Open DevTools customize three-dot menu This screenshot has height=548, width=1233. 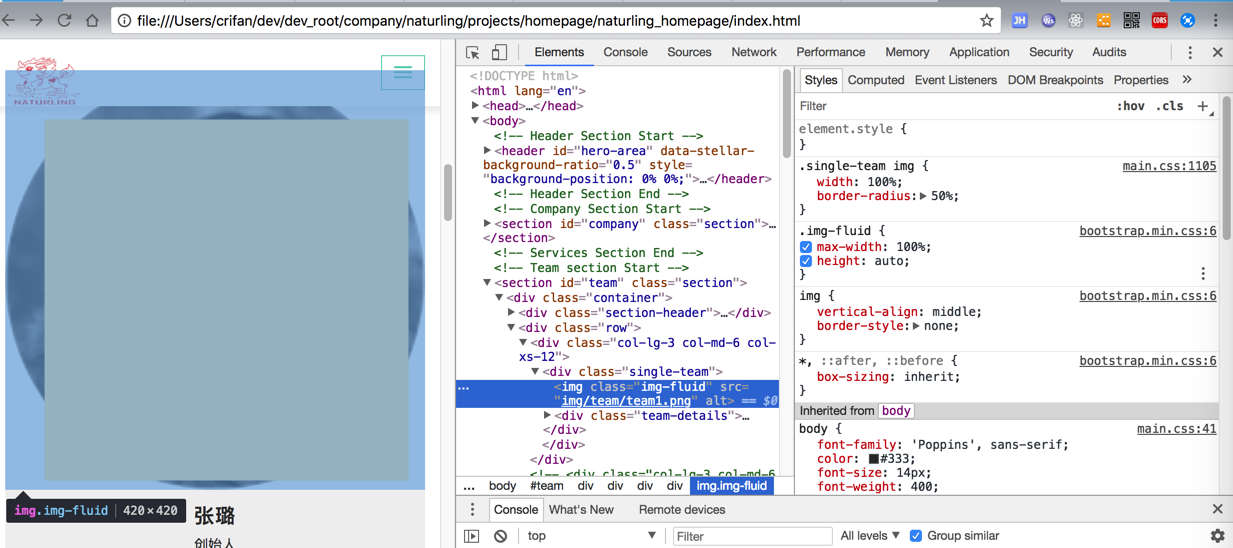tap(1190, 52)
